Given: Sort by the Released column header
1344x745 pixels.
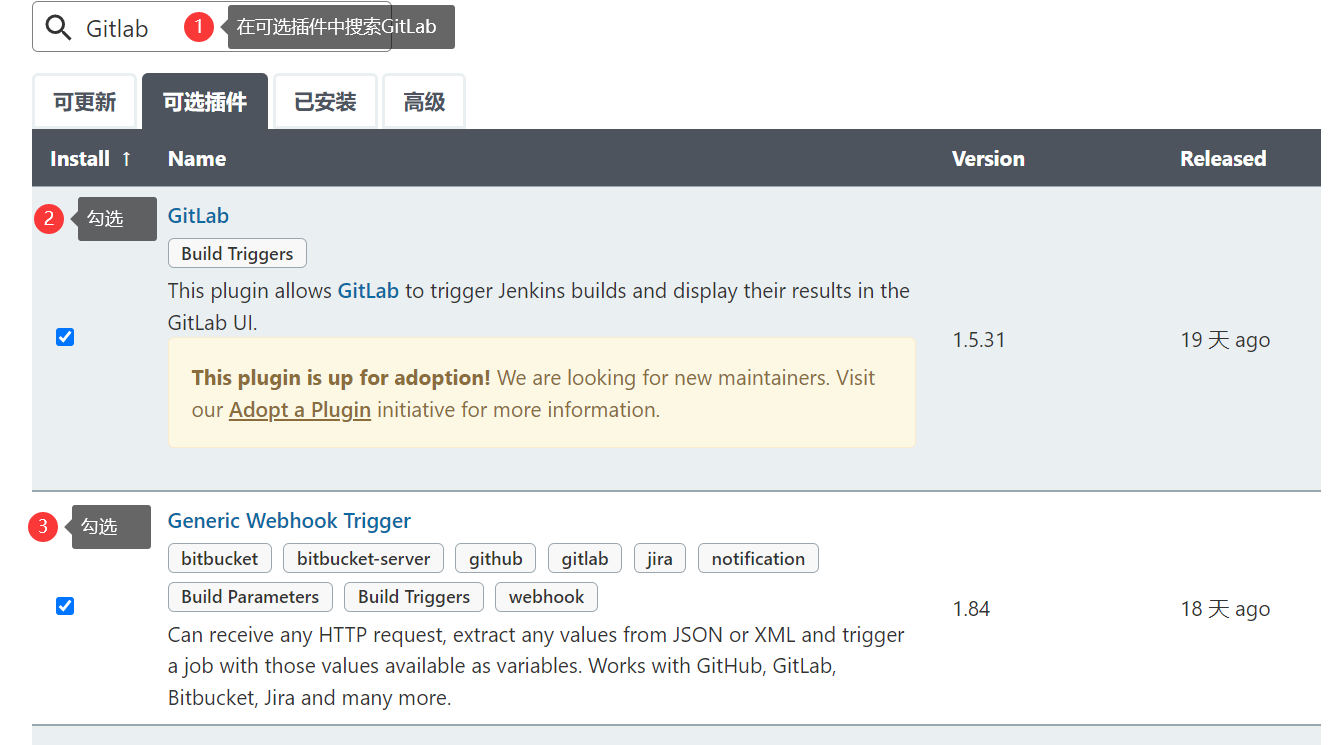Looking at the screenshot, I should [x=1223, y=158].
